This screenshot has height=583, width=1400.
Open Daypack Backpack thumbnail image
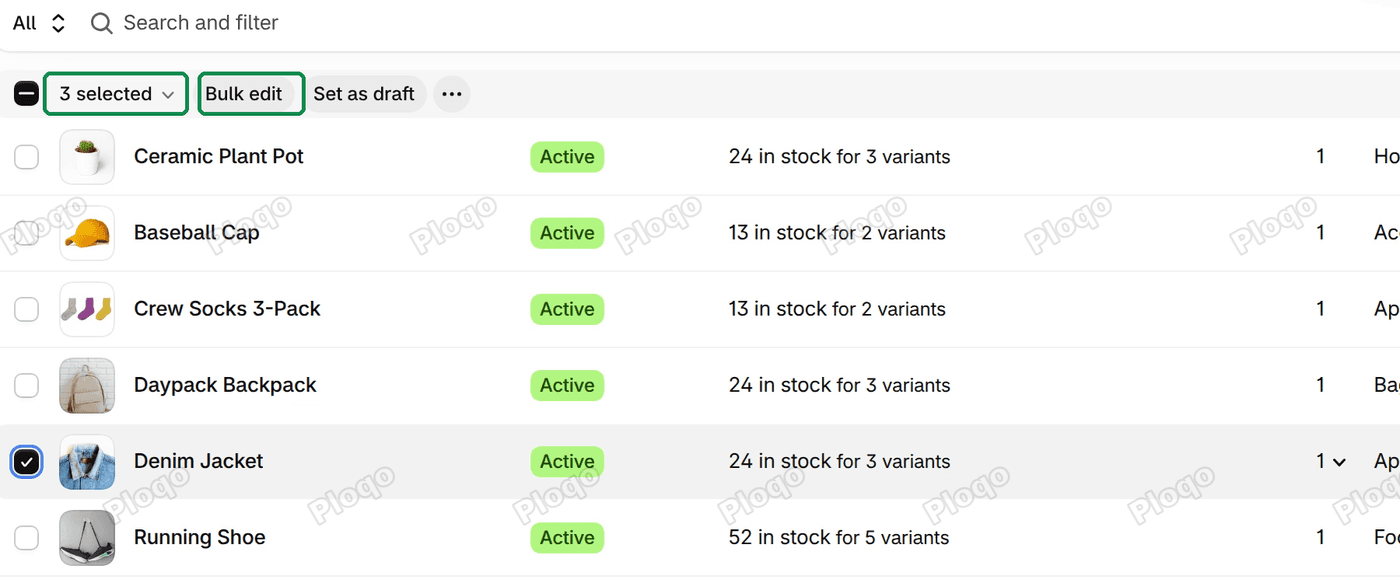[87, 386]
